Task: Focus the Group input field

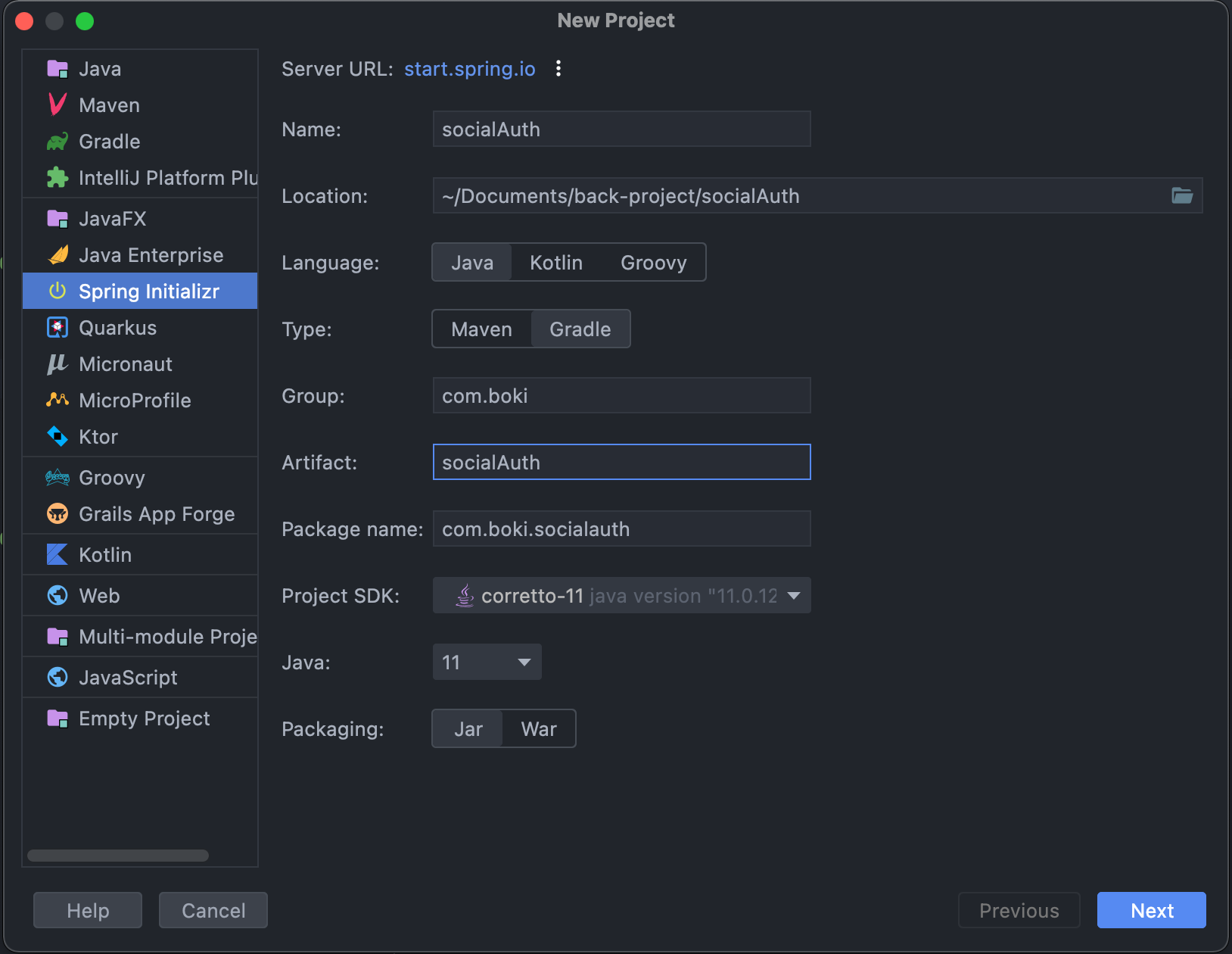Action: point(621,395)
